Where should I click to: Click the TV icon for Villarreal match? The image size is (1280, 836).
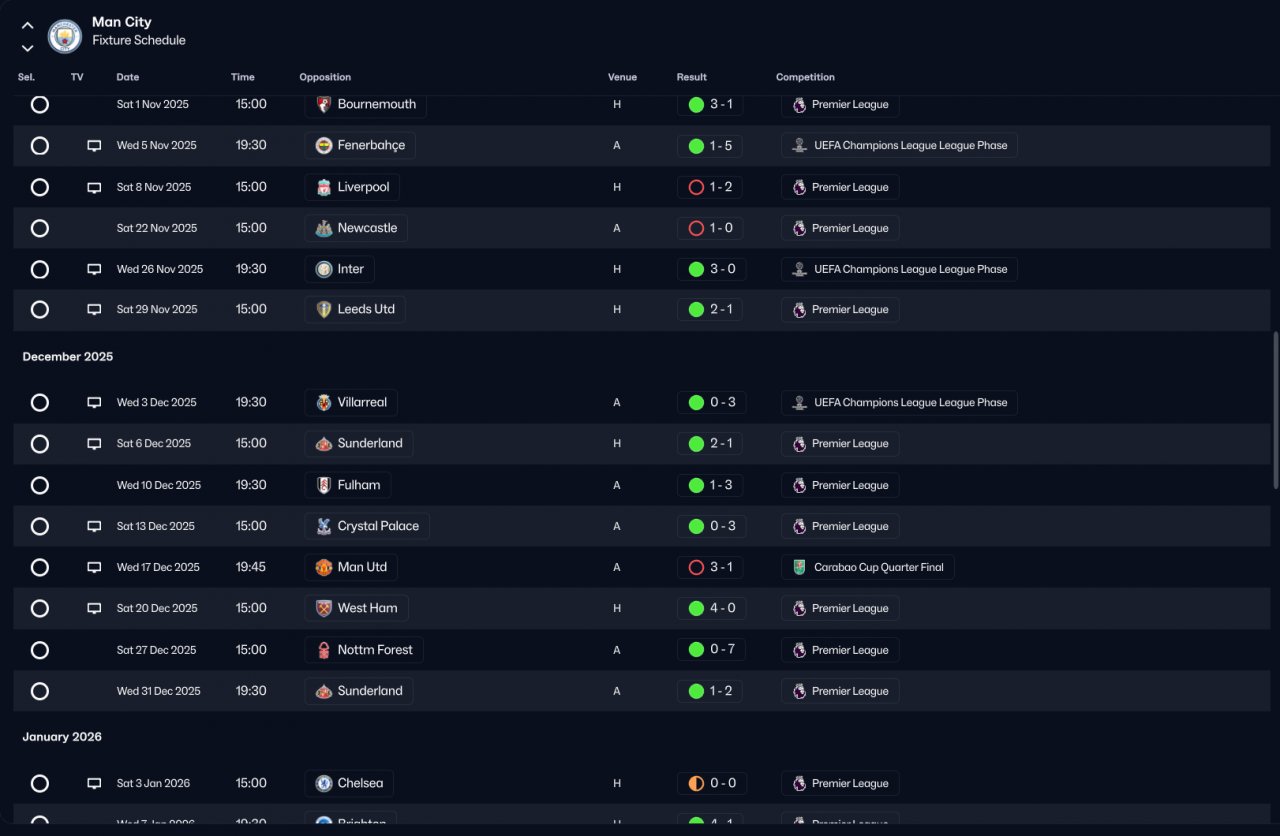point(94,403)
